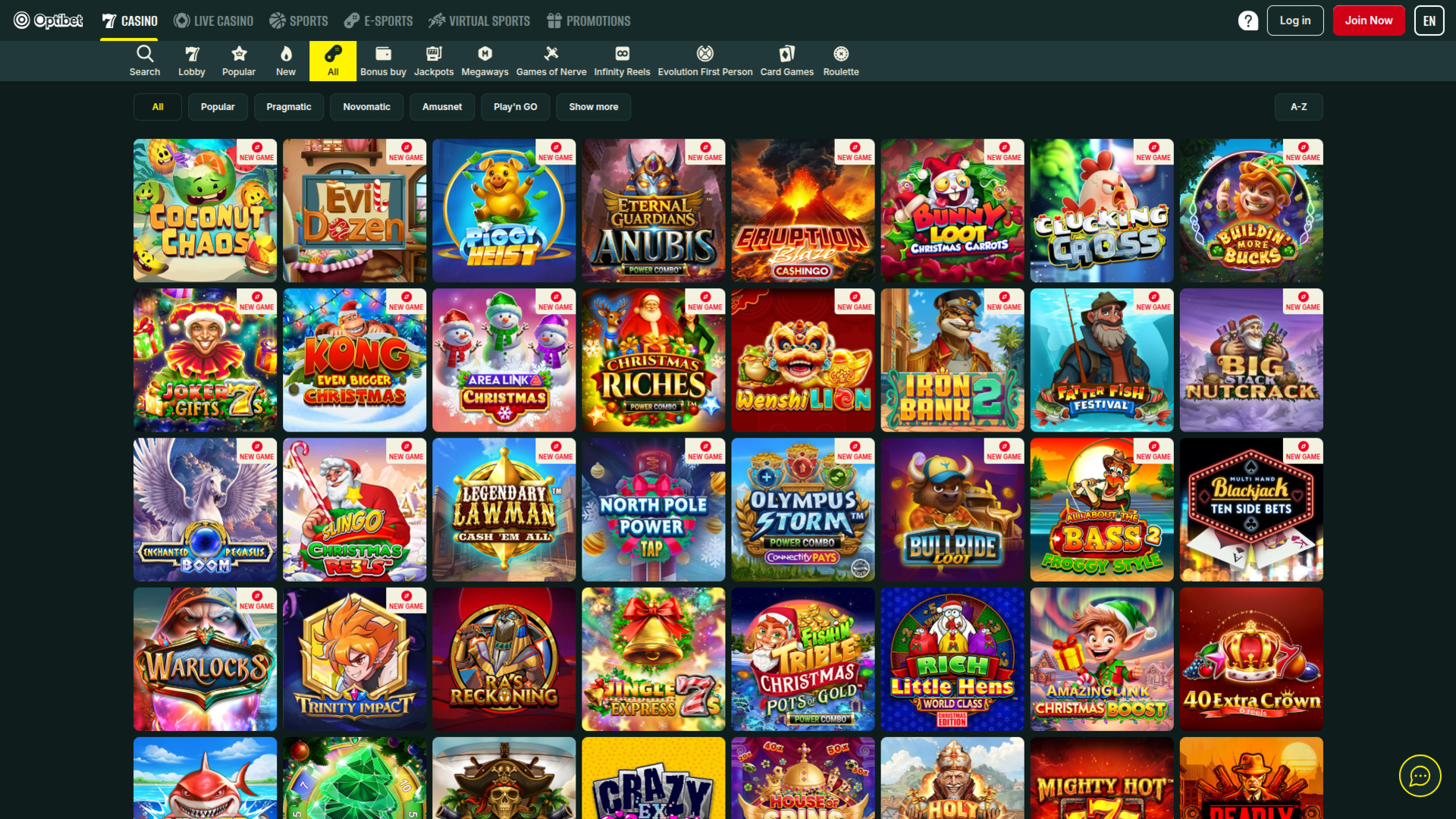Open the Evolution First Person category
The height and width of the screenshot is (819, 1456).
click(x=704, y=61)
